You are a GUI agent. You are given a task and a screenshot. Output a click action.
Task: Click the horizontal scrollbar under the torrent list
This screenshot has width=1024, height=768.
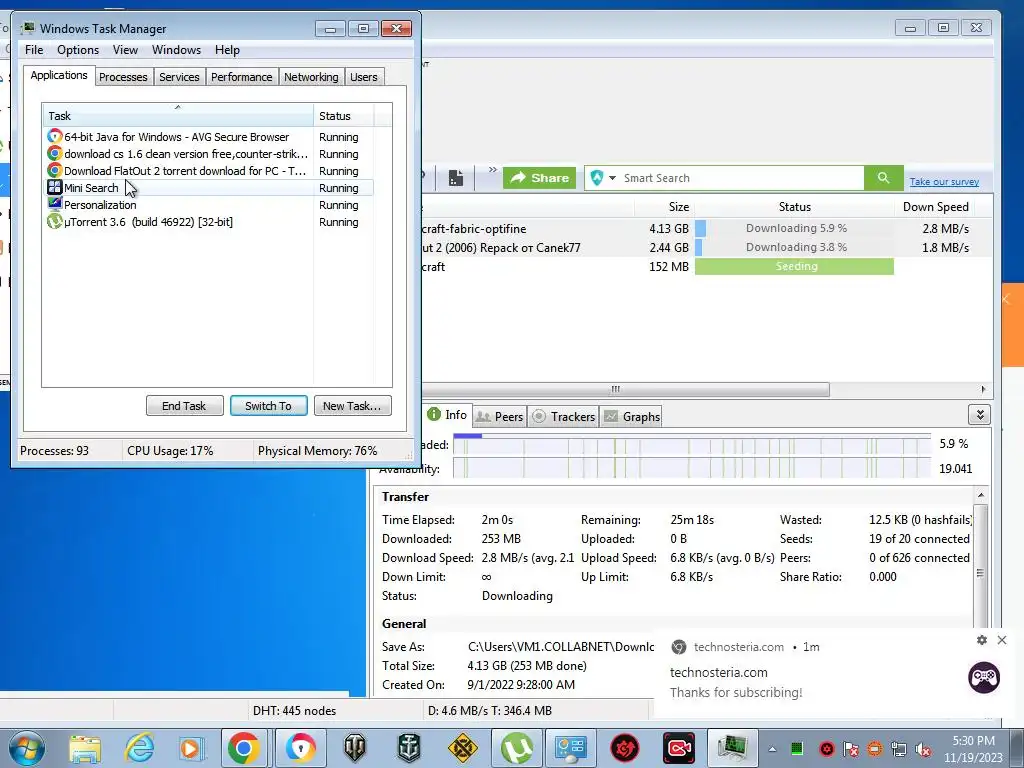(x=626, y=390)
